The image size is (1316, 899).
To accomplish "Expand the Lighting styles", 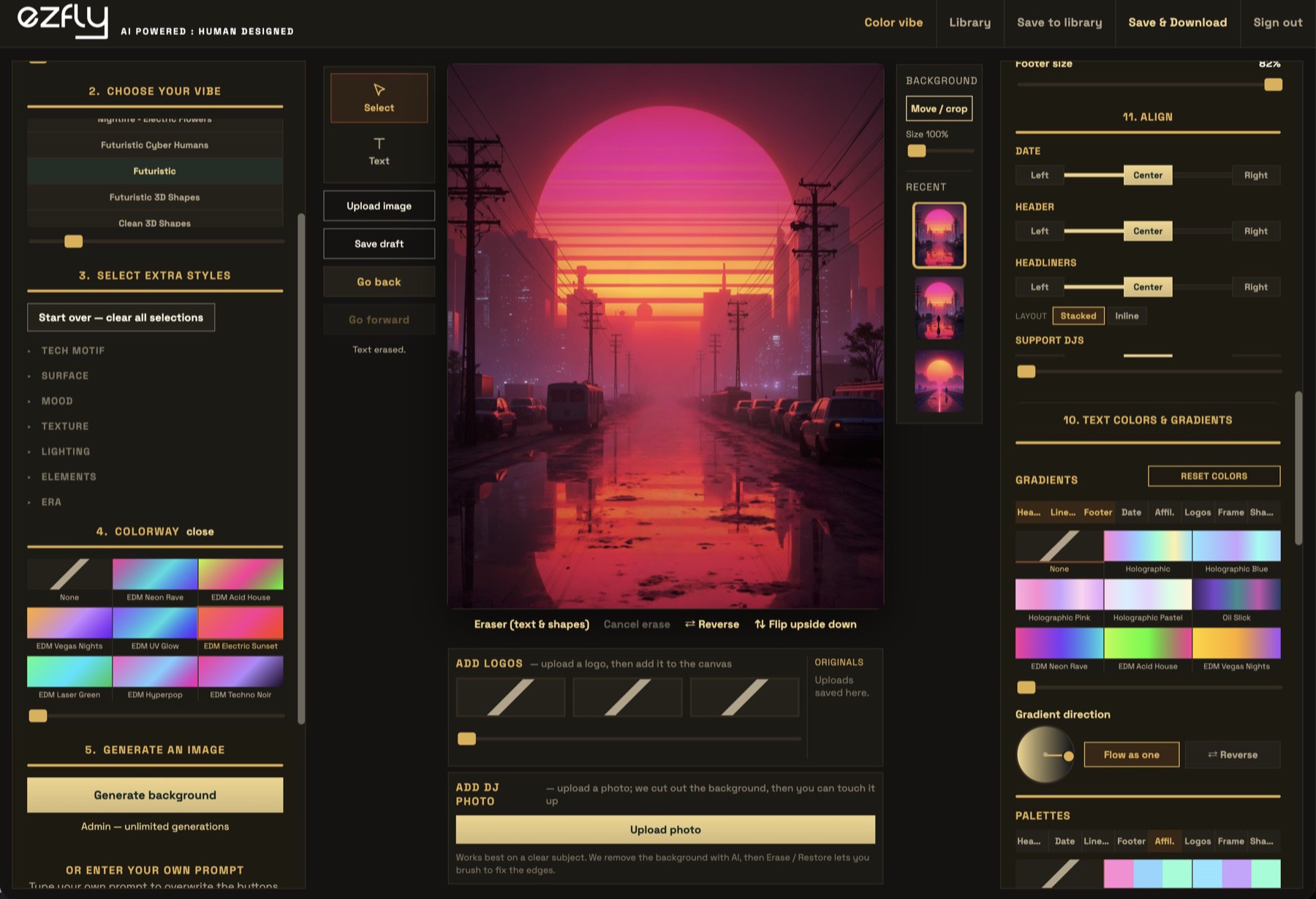I will [66, 452].
